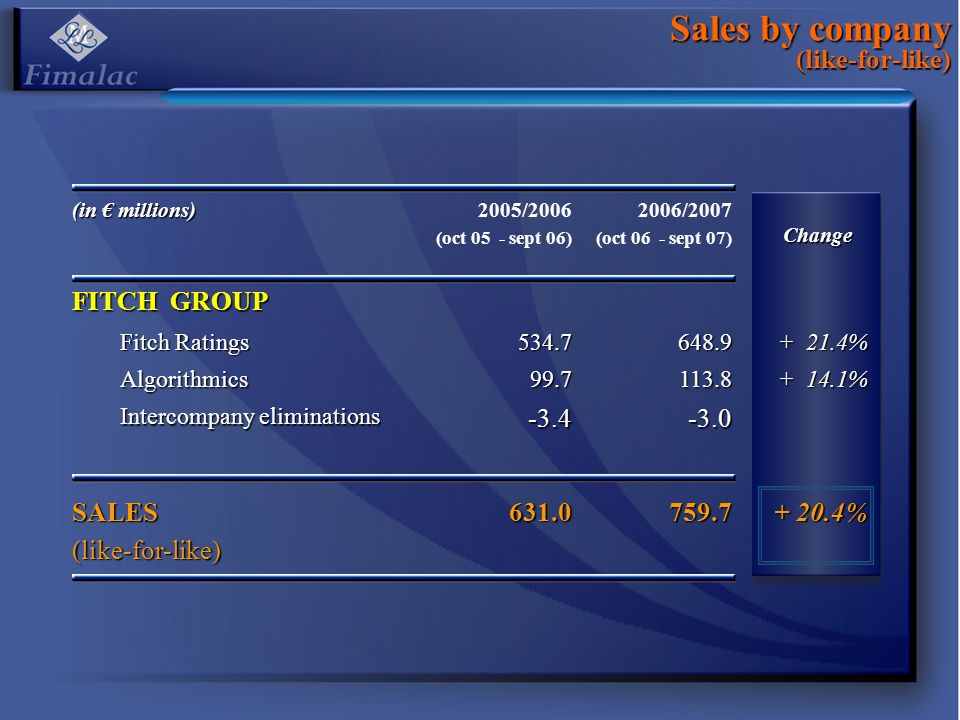960x720 pixels.
Task: Select the 759.7 total value
Action: [x=701, y=512]
